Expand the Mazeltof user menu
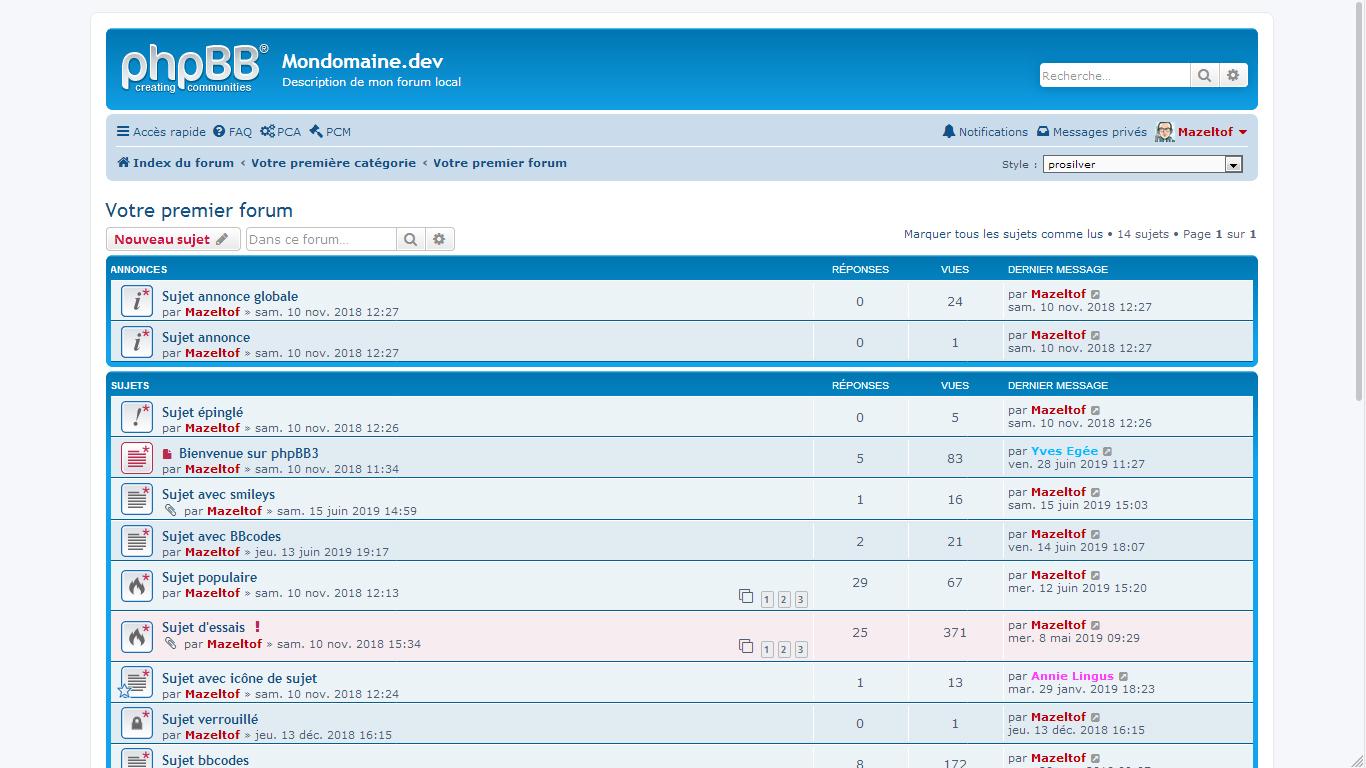 pyautogui.click(x=1243, y=132)
